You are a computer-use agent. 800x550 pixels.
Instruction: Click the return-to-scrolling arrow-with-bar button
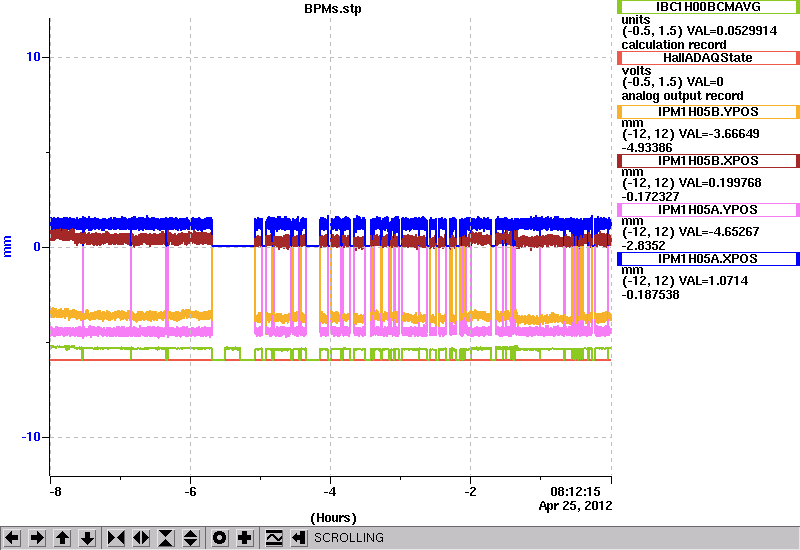[x=299, y=538]
